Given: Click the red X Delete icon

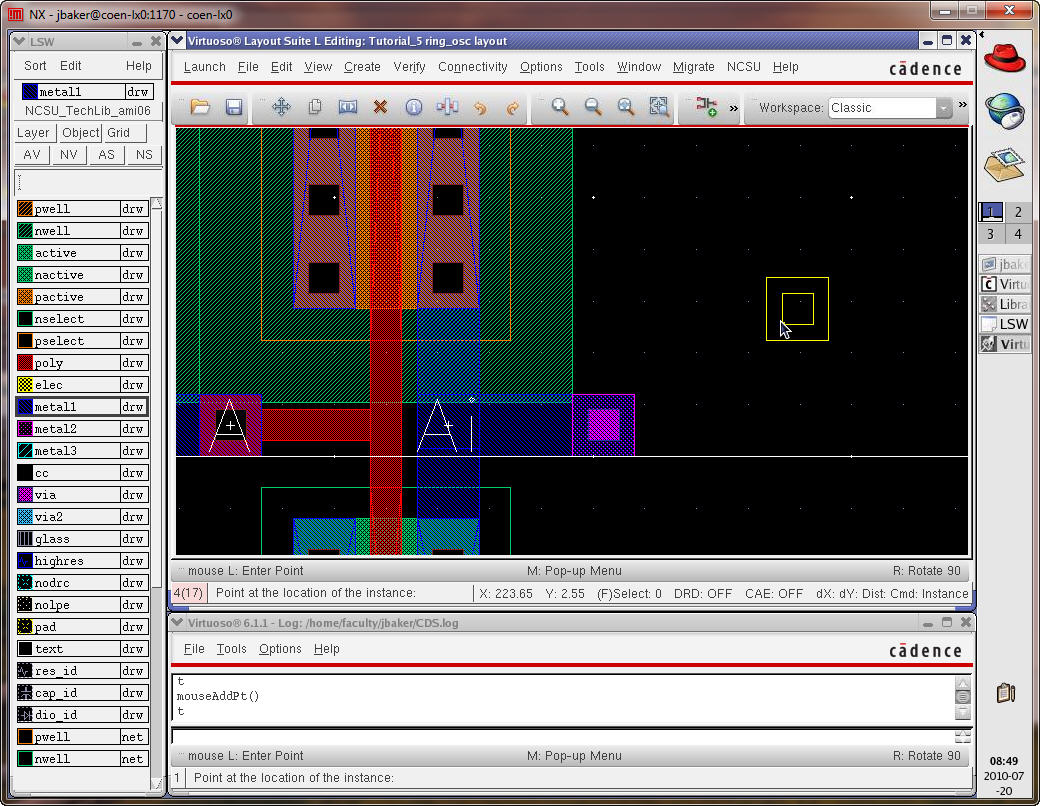Looking at the screenshot, I should click(x=380, y=107).
